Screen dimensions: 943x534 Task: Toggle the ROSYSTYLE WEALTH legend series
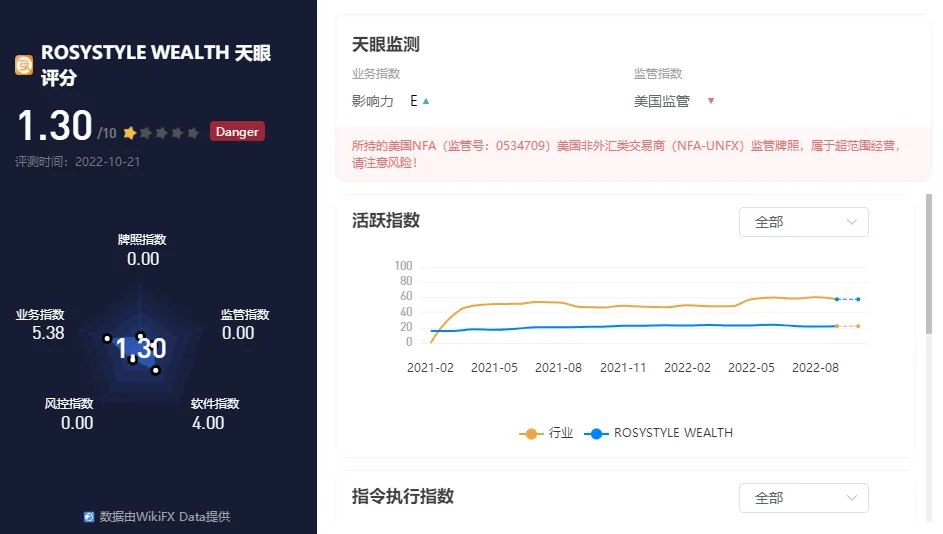click(x=659, y=433)
